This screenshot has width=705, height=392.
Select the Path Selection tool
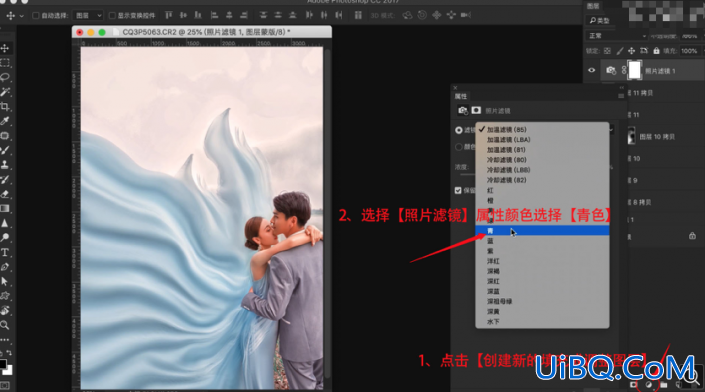coord(5,281)
